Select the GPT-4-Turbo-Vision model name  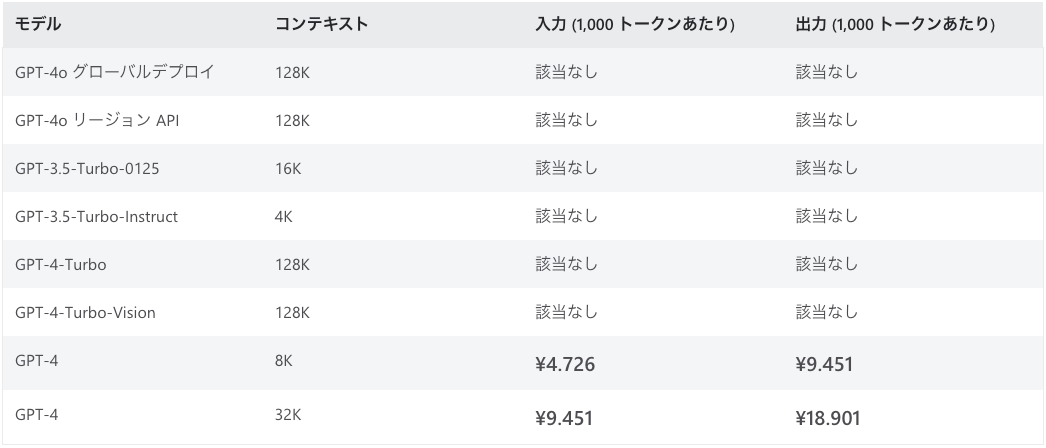point(85,313)
